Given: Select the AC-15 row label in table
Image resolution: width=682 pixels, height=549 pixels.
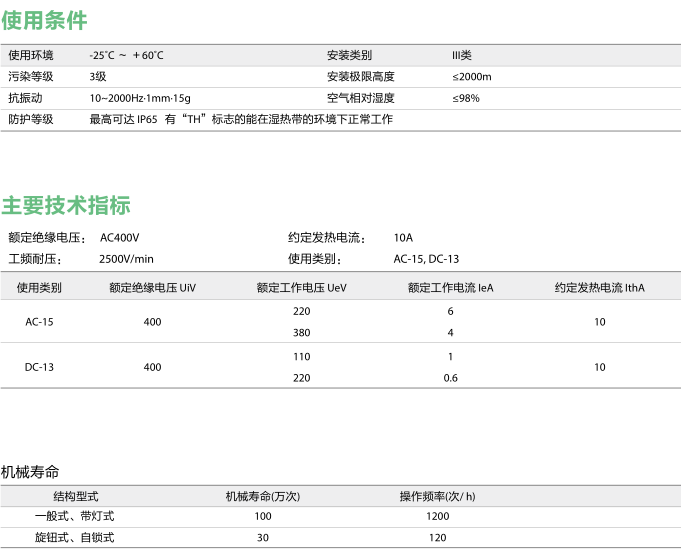Looking at the screenshot, I should (39, 322).
